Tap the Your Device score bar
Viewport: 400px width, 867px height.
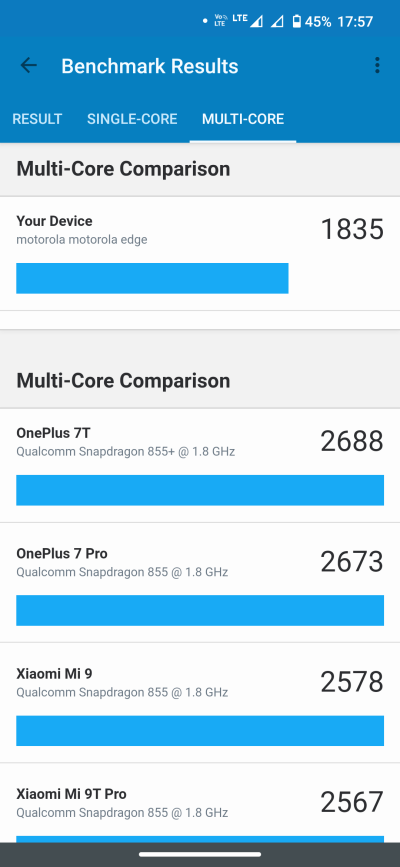pyautogui.click(x=152, y=278)
